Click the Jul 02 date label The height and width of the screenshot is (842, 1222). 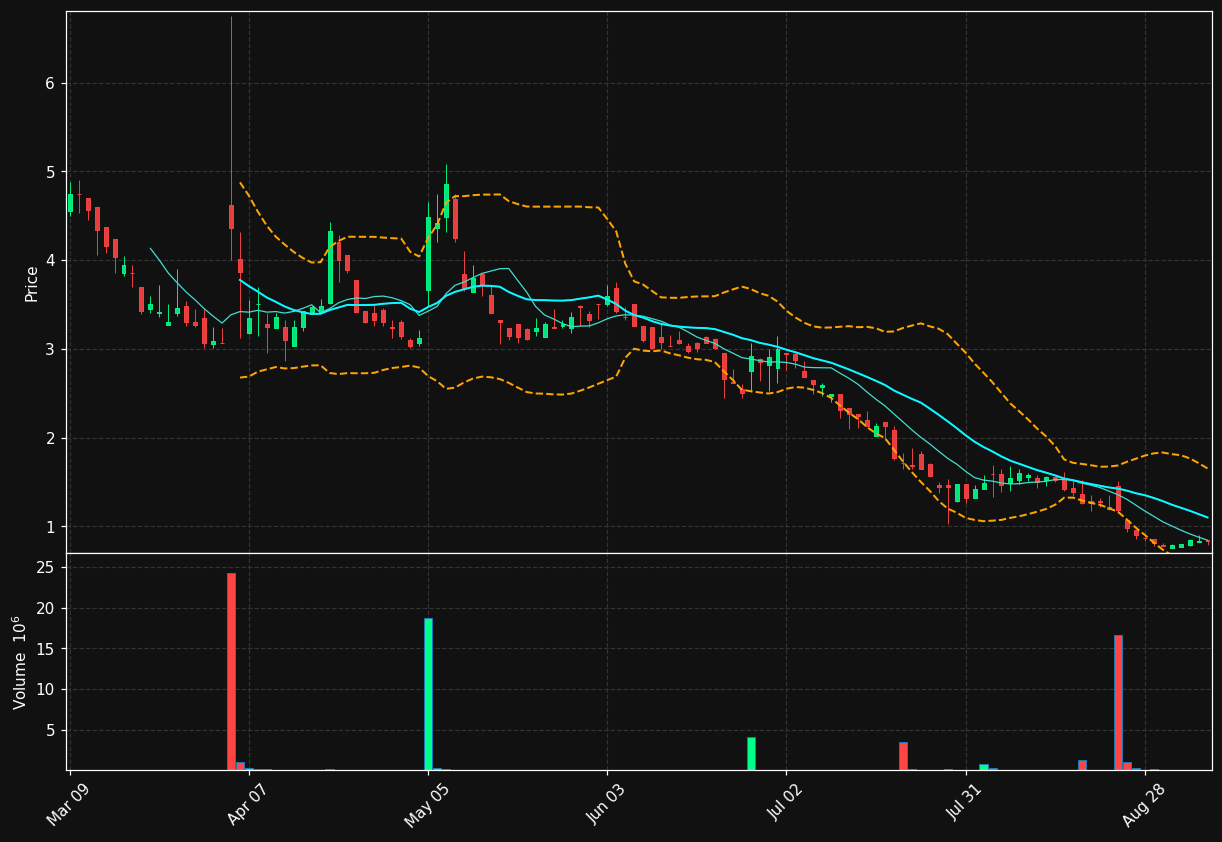tap(786, 803)
